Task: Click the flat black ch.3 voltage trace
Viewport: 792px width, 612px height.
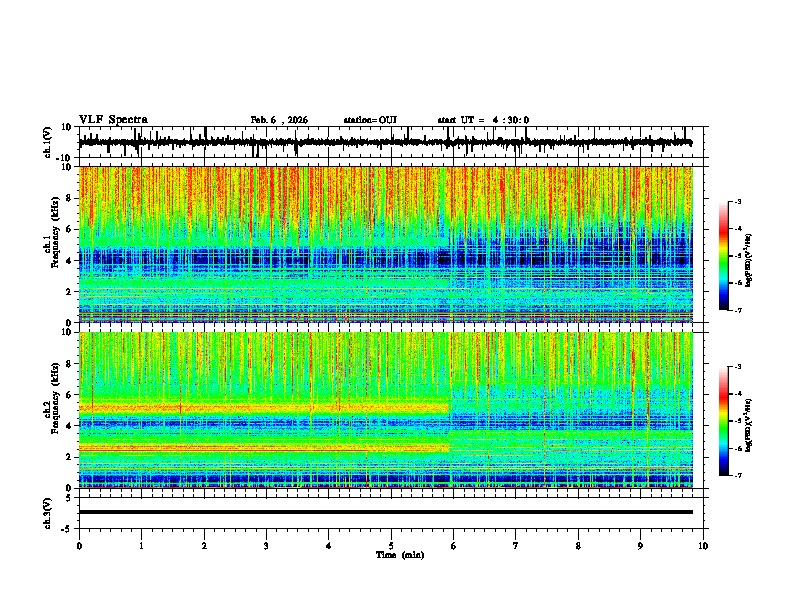Action: coord(385,512)
